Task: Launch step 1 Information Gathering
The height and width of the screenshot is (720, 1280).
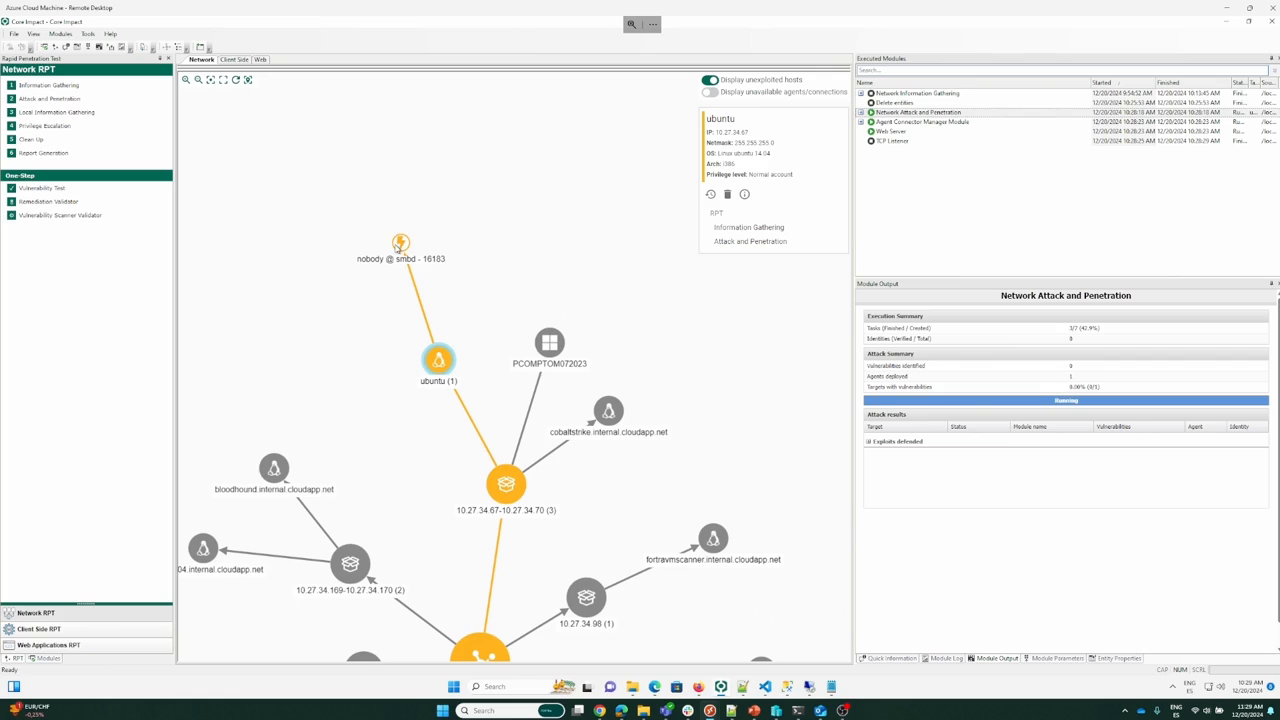Action: tap(48, 85)
